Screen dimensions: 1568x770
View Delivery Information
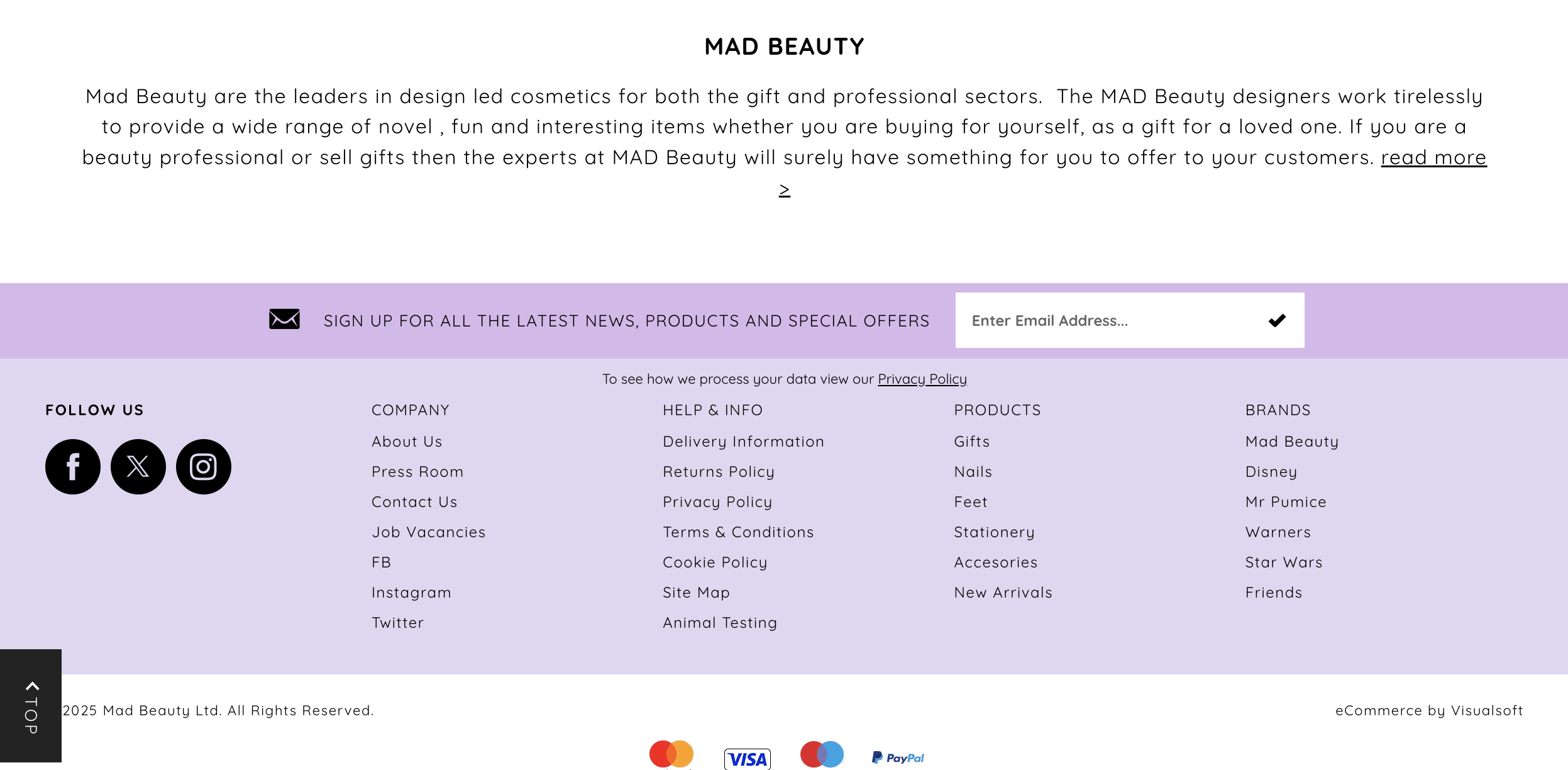[x=743, y=442]
